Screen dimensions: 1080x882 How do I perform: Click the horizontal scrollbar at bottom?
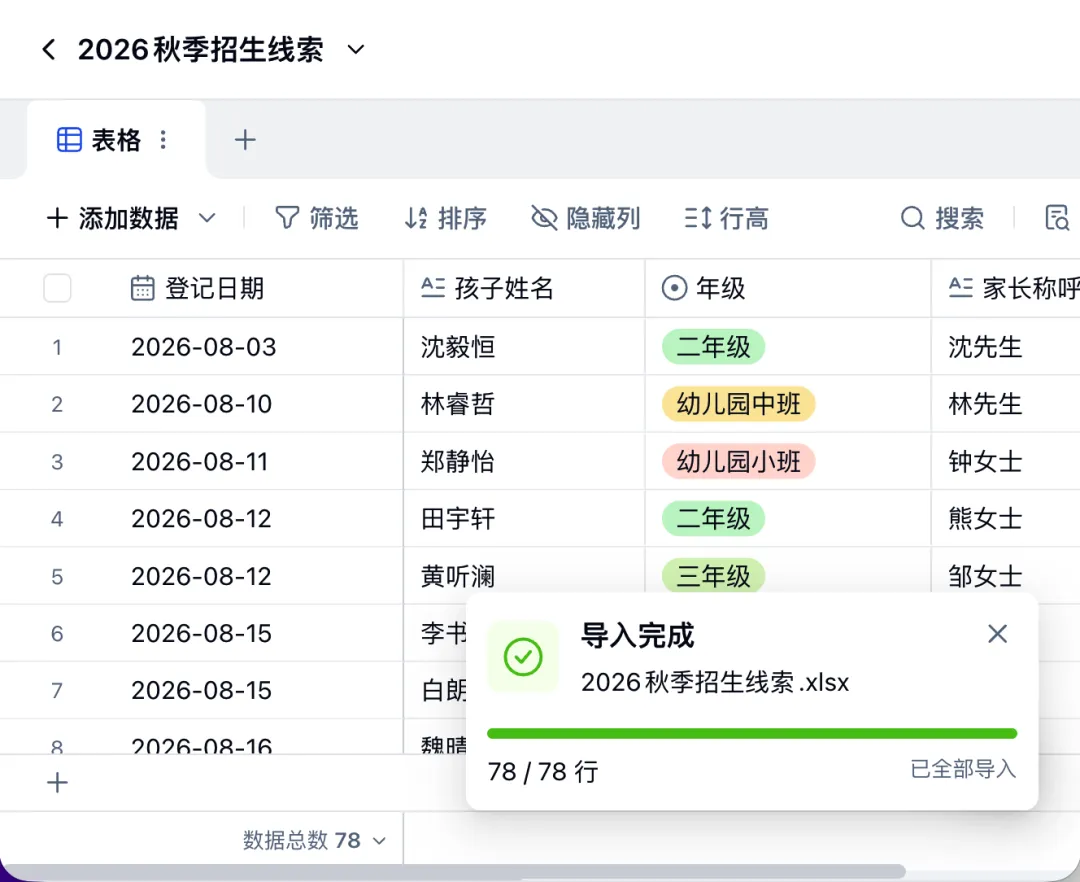pyautogui.click(x=455, y=872)
